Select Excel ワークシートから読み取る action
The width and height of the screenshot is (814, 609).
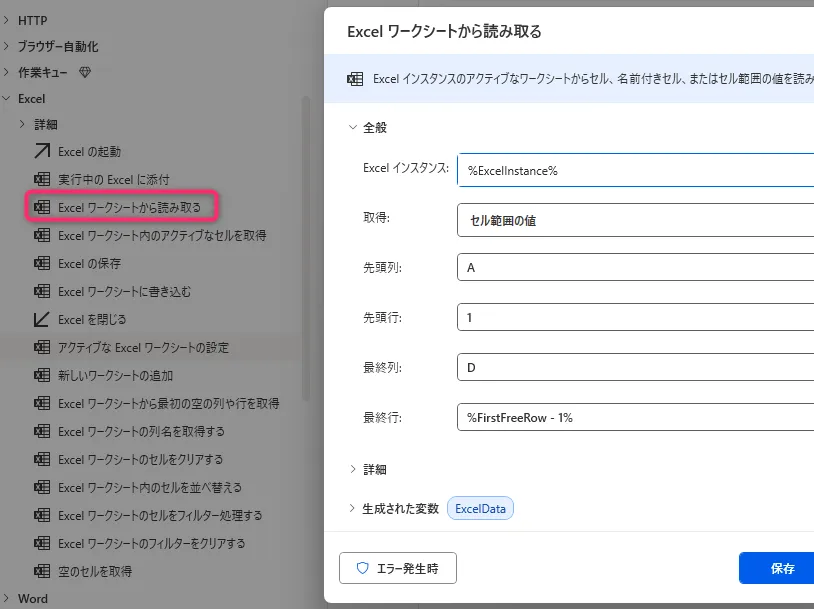point(129,208)
